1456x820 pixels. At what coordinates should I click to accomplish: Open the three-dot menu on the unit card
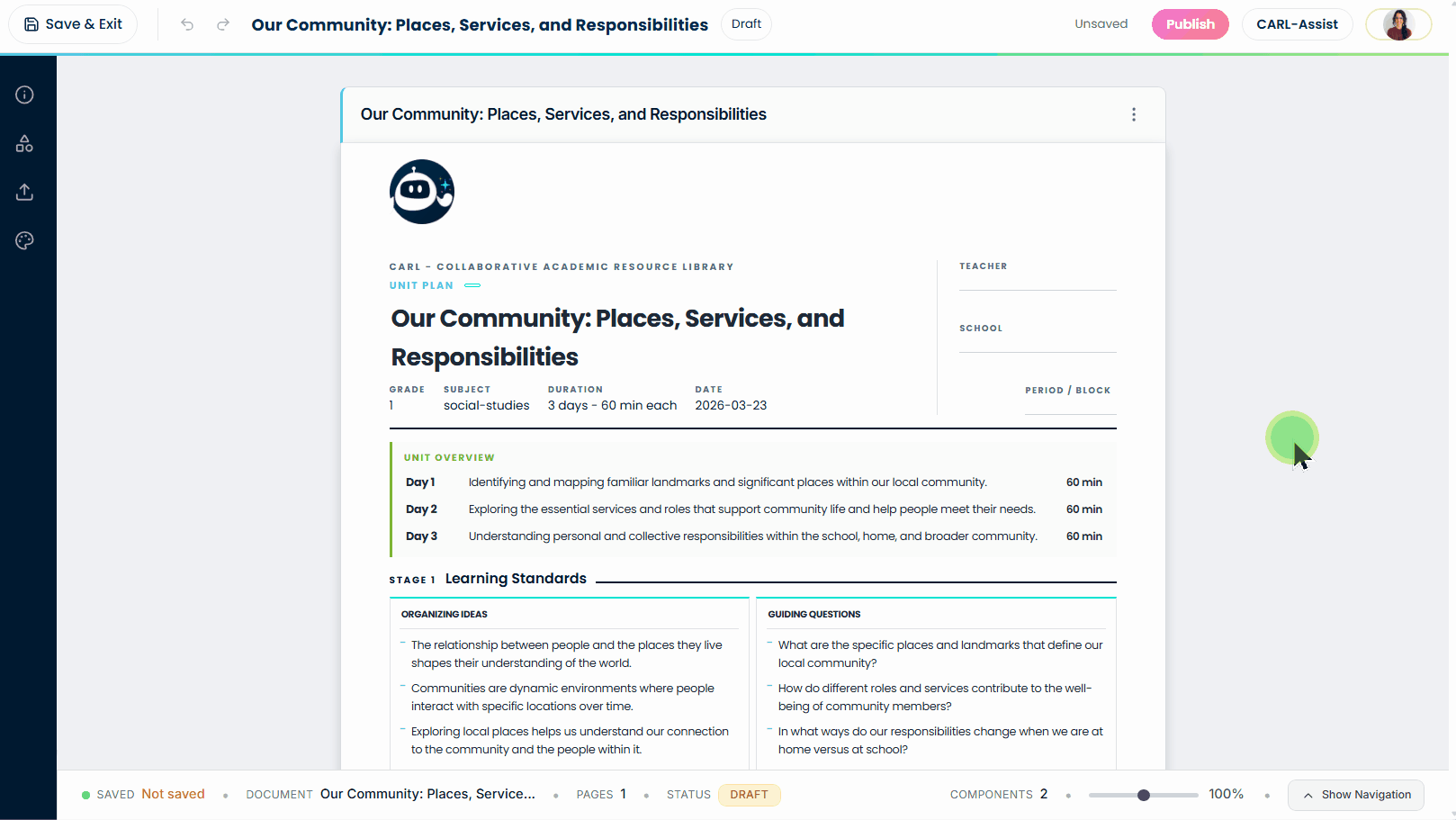coord(1134,114)
